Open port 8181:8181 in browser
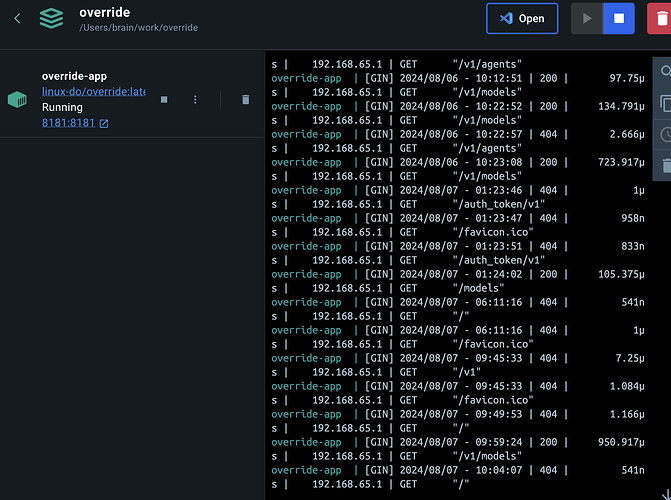This screenshot has width=671, height=500. click(x=68, y=123)
